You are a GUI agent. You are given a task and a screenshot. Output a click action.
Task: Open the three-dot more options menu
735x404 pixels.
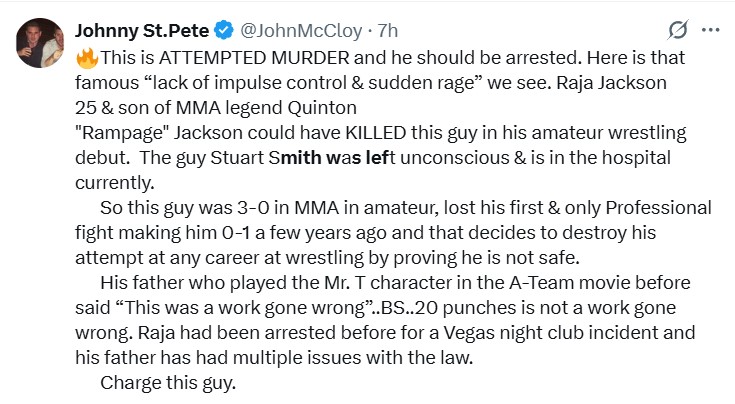coord(710,28)
